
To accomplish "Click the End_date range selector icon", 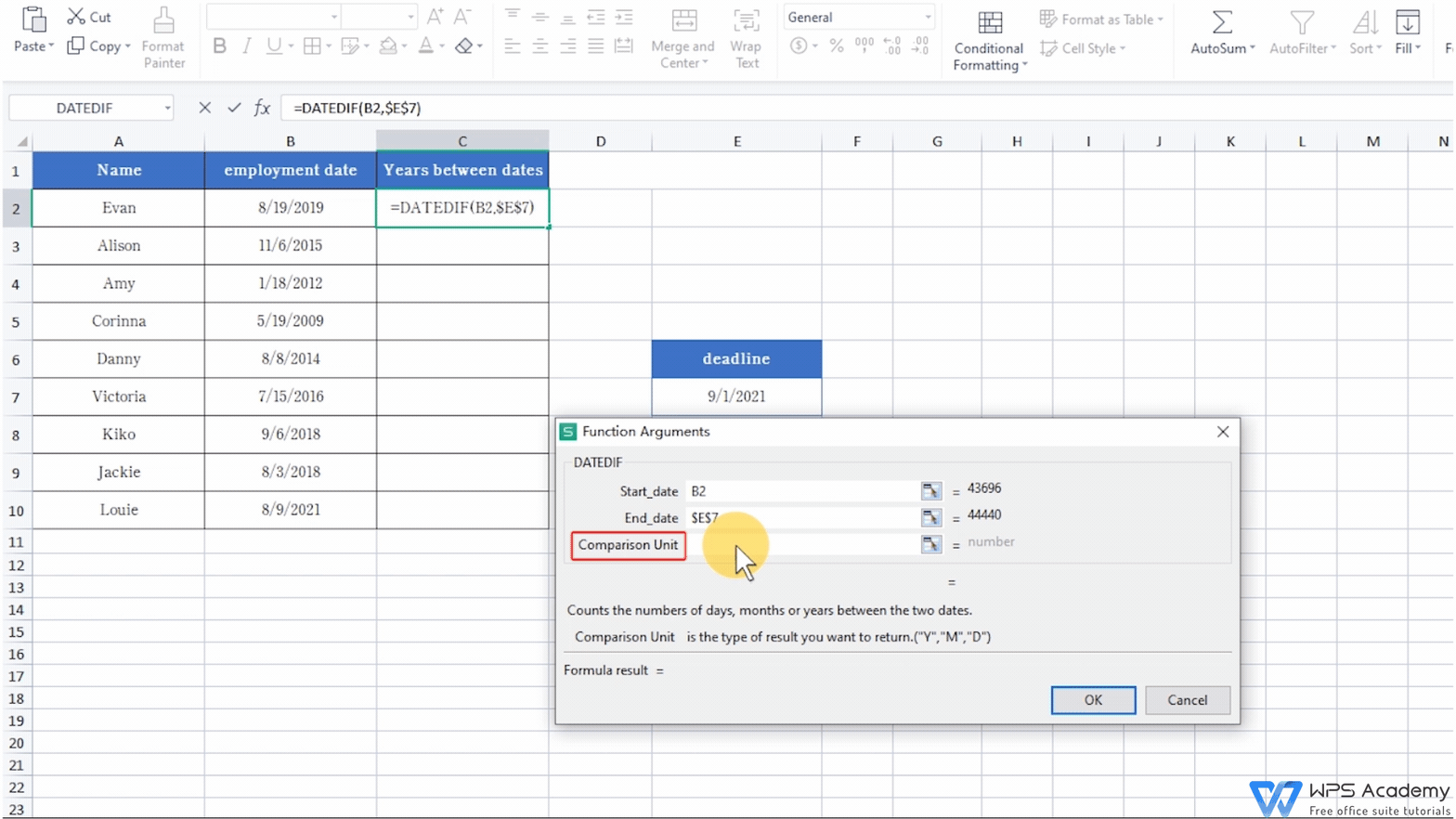I will pos(930,518).
